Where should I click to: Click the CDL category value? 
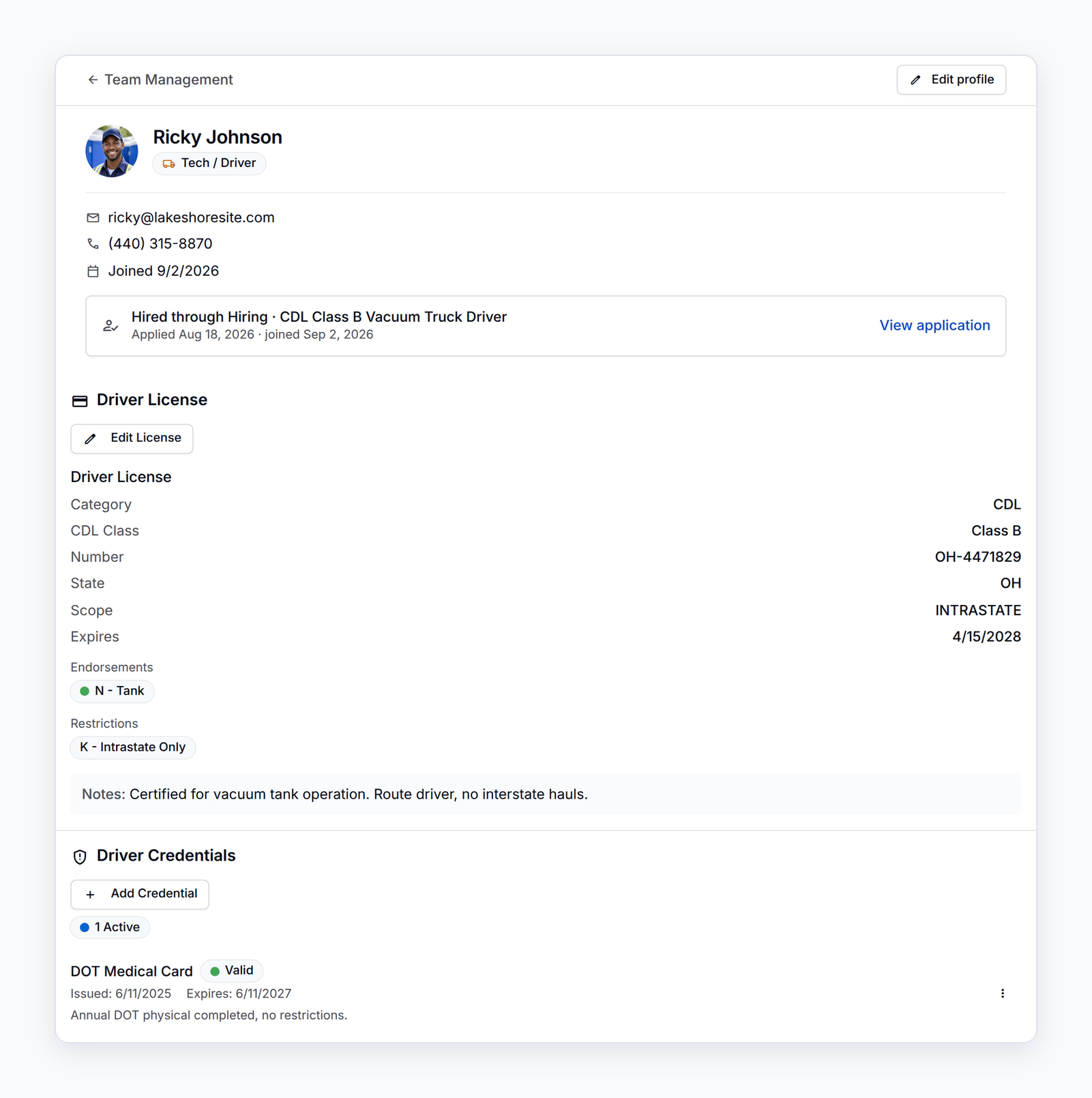pos(1007,505)
